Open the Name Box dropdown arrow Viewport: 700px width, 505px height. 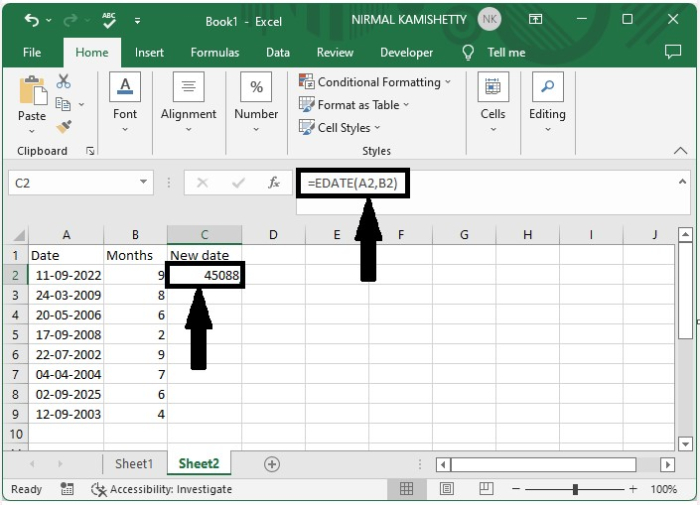coord(143,182)
